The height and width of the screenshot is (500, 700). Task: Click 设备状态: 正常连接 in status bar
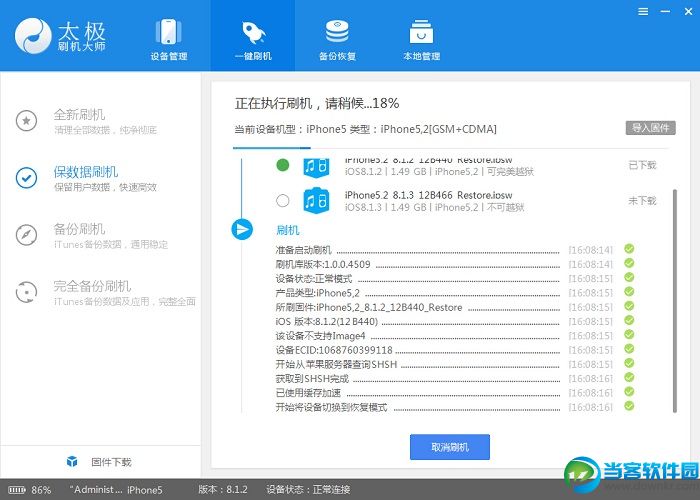[x=308, y=490]
